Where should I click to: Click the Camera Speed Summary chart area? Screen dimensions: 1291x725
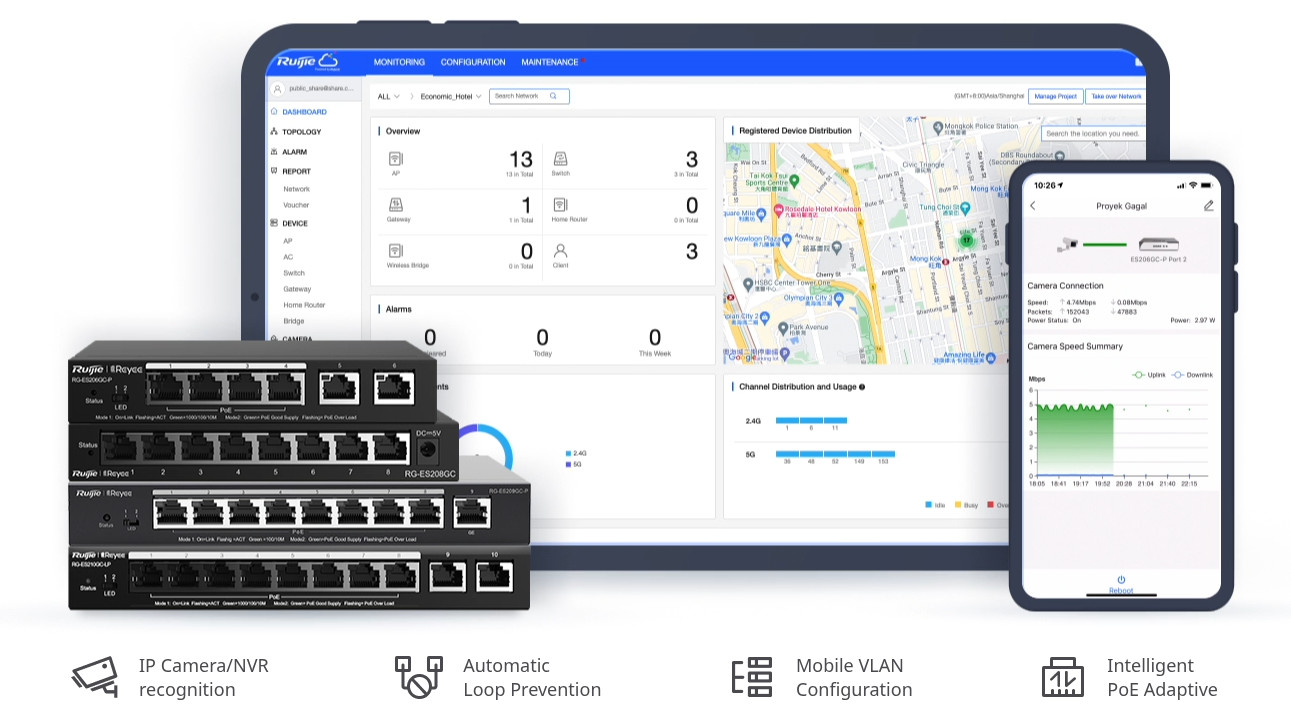1120,433
